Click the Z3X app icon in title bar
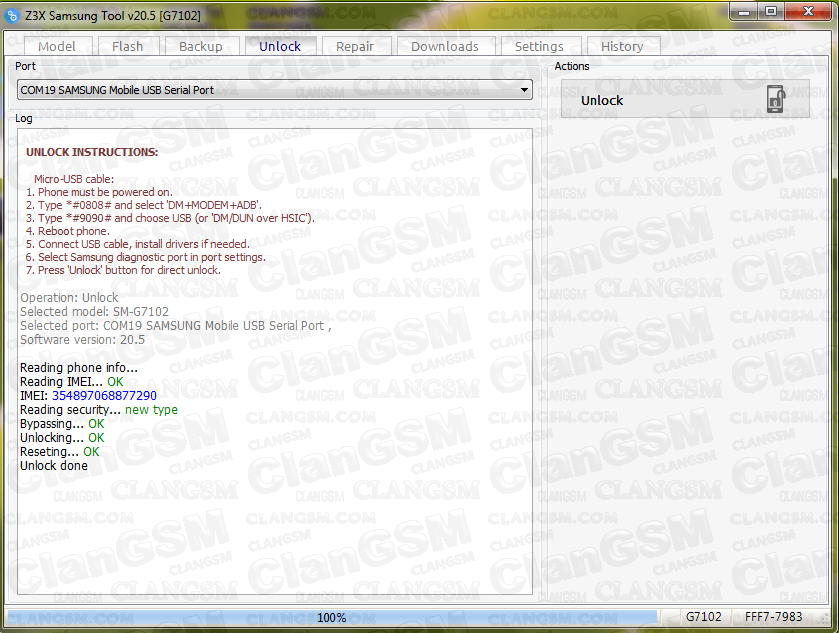The width and height of the screenshot is (839, 633). point(13,12)
